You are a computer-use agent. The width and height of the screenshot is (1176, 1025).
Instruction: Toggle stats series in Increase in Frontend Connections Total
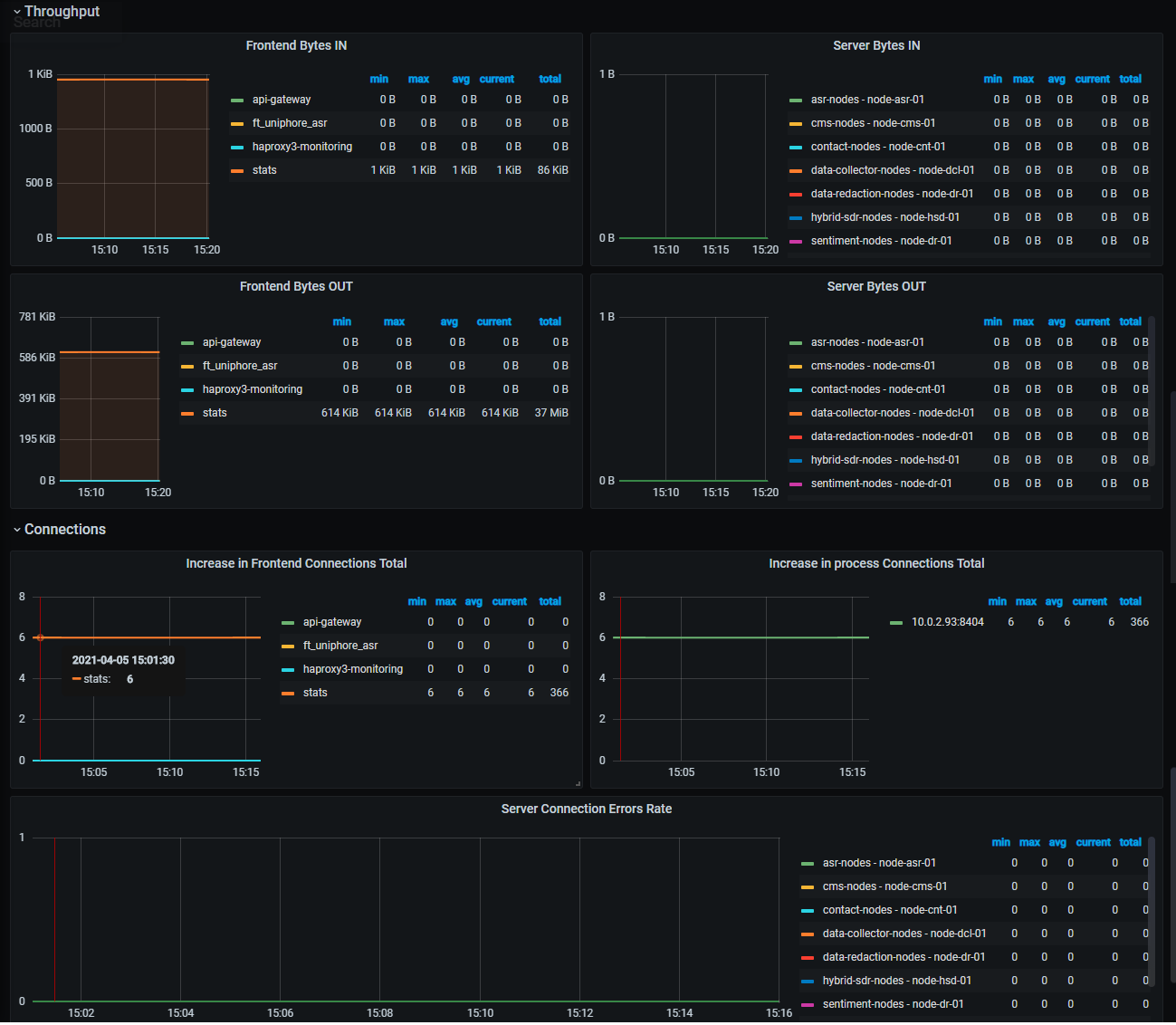(x=315, y=693)
